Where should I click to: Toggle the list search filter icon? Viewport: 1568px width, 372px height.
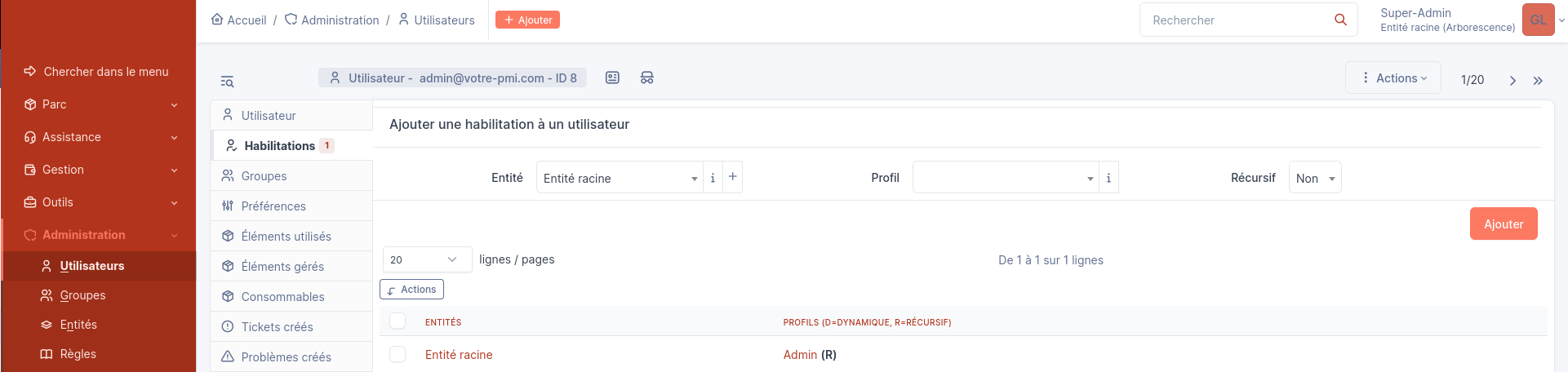[x=227, y=81]
